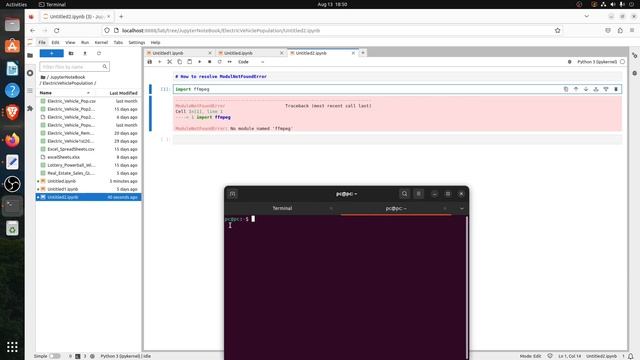This screenshot has height=360, width=640.
Task: Open the Terminal window hamburger menu
Action: 419,194
